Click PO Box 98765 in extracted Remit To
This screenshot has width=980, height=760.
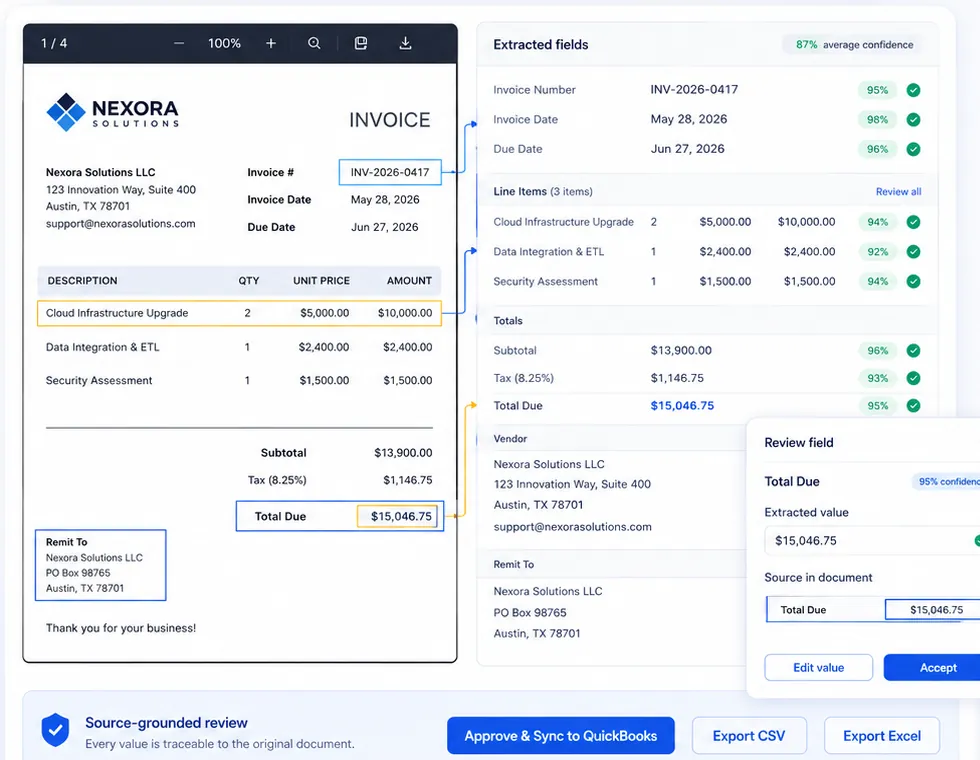(x=530, y=612)
